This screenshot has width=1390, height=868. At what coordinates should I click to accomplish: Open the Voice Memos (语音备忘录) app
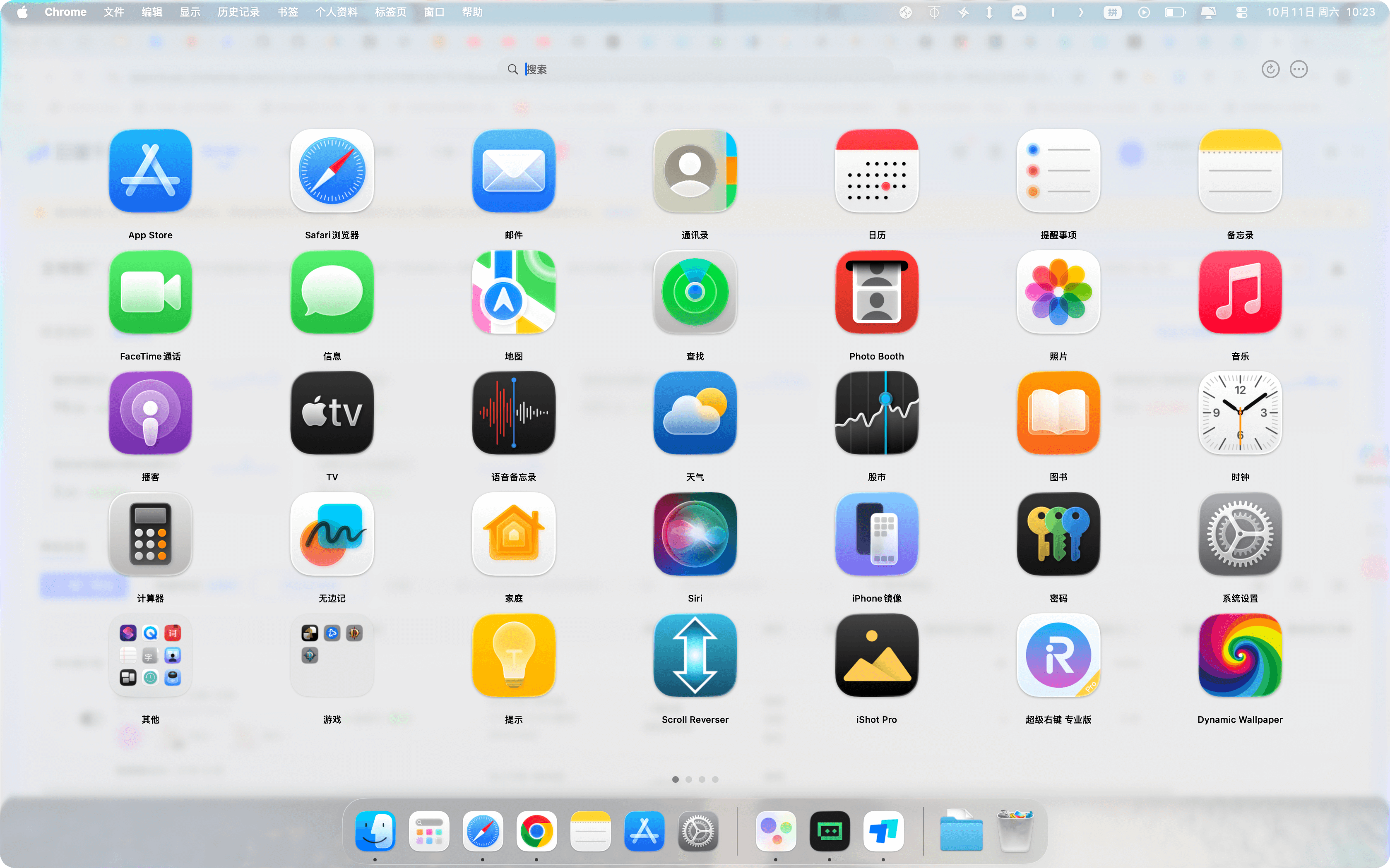click(x=514, y=413)
